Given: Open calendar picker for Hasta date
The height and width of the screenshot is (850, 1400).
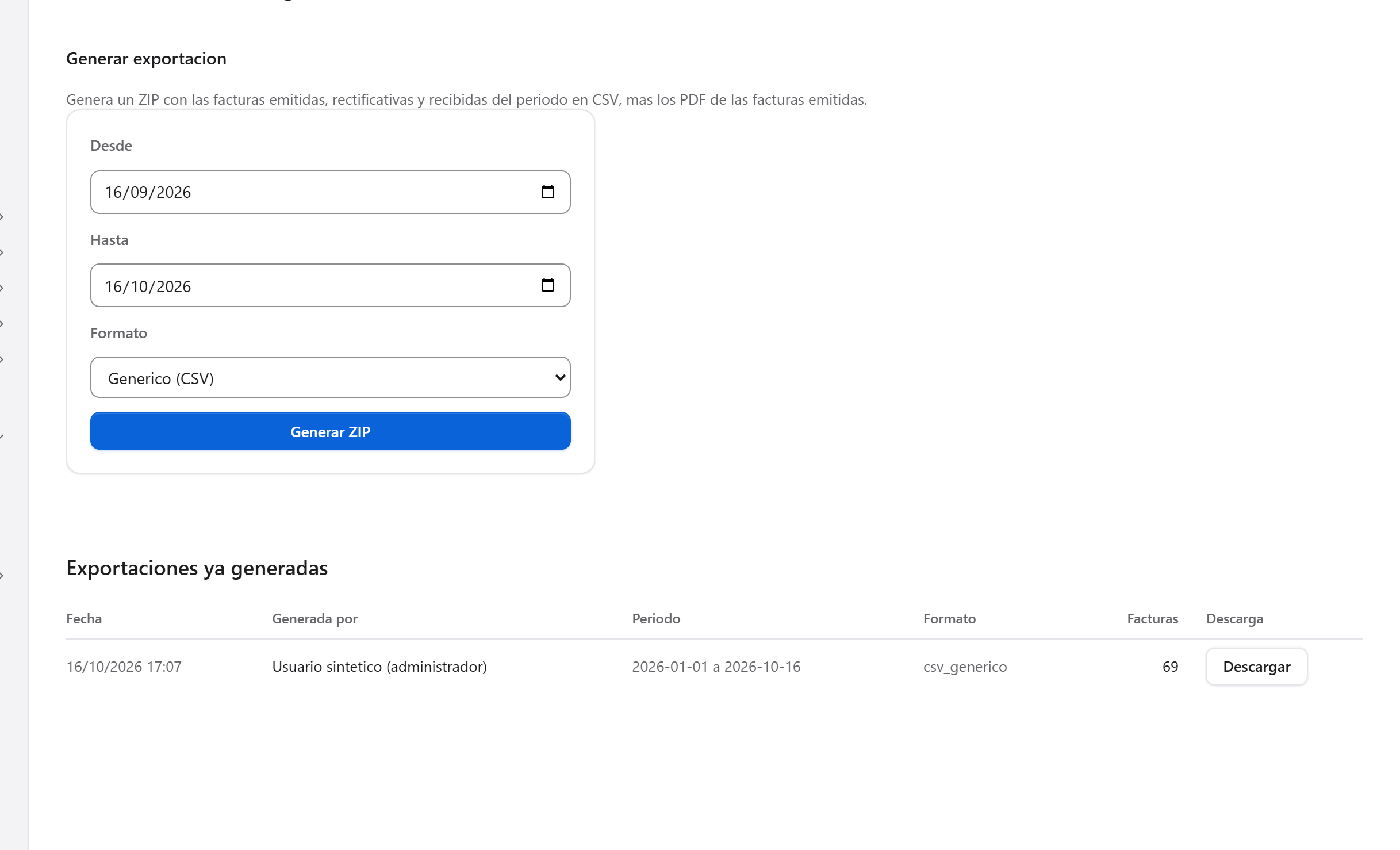Looking at the screenshot, I should pos(547,285).
